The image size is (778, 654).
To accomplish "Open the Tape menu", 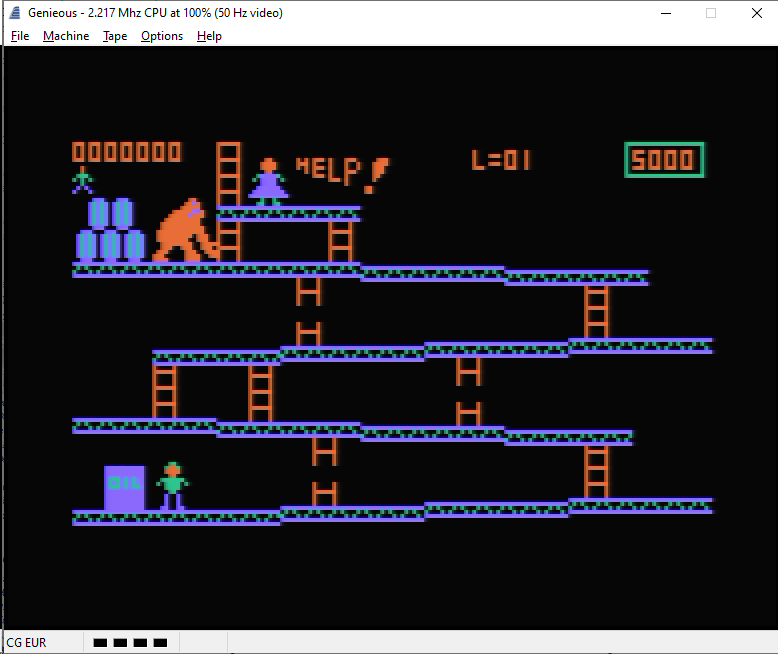I will [115, 36].
